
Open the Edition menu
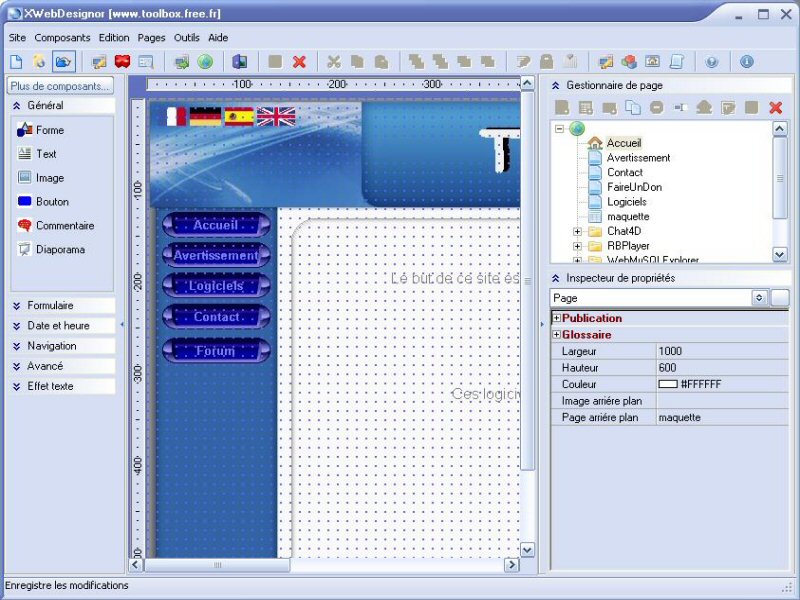point(114,37)
